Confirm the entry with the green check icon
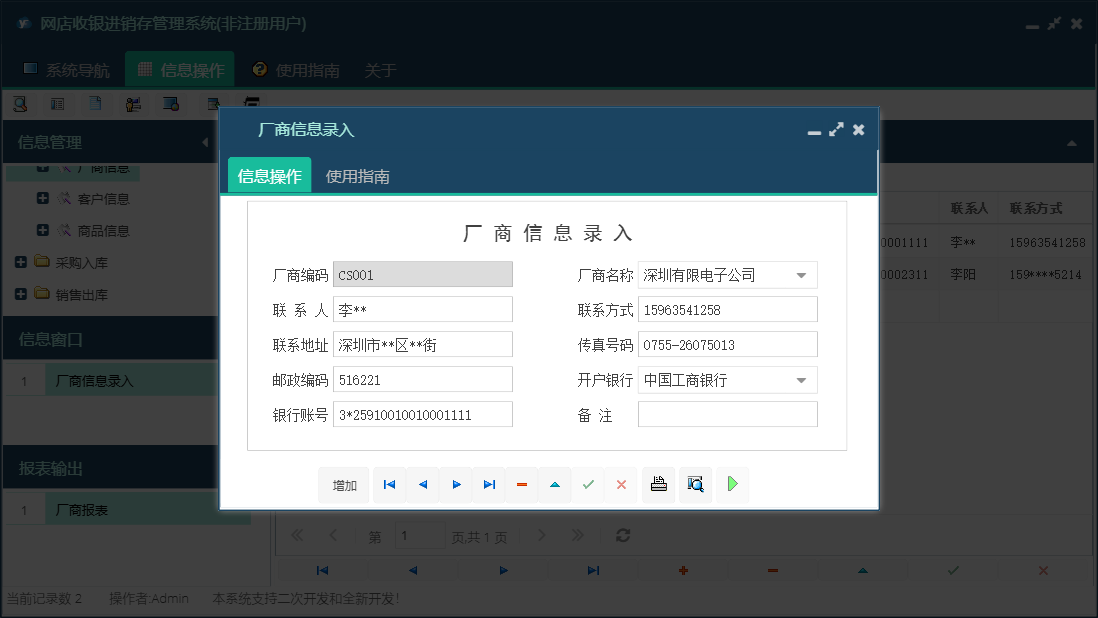The height and width of the screenshot is (618, 1098). click(x=588, y=484)
